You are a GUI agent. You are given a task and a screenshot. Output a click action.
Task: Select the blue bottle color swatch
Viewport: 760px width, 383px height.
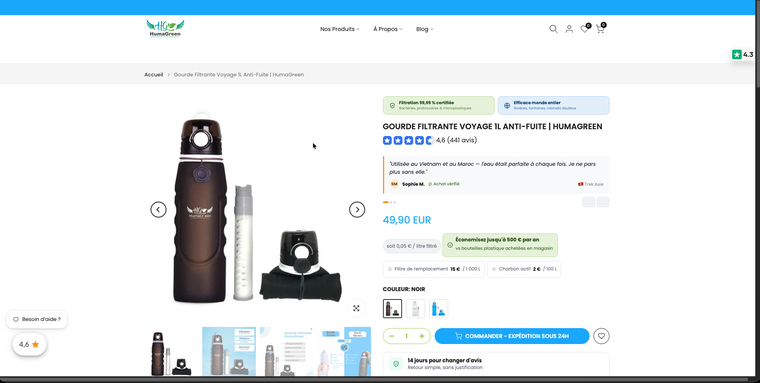tap(439, 308)
